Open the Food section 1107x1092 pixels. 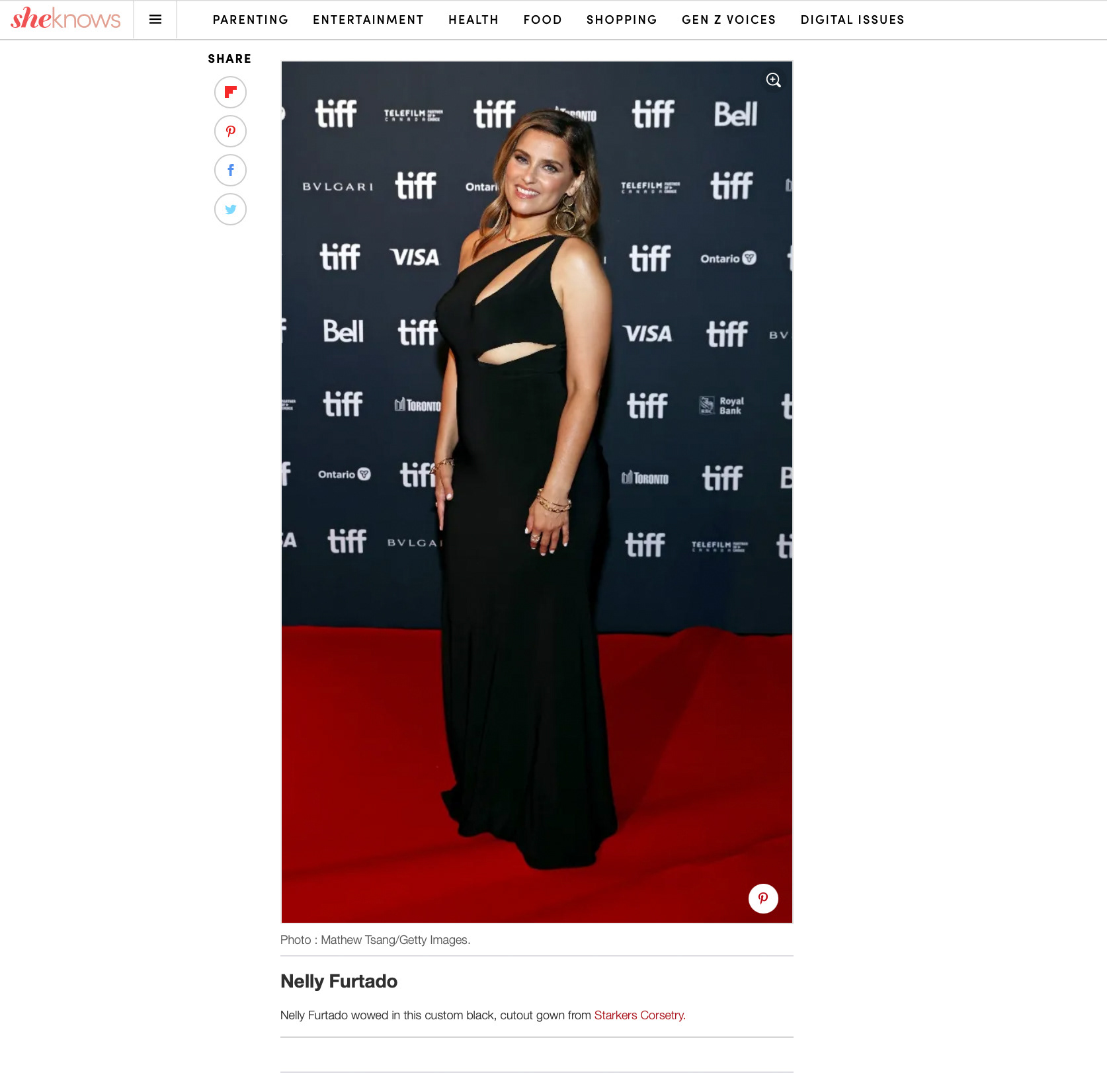coord(542,20)
